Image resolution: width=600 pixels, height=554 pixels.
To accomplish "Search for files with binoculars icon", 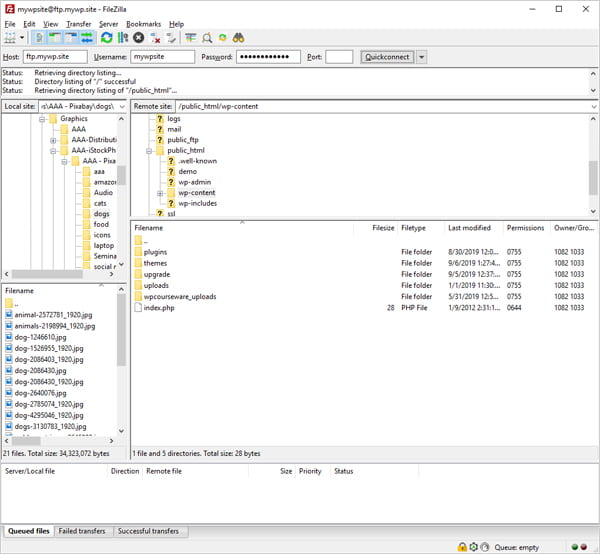I will click(238, 37).
